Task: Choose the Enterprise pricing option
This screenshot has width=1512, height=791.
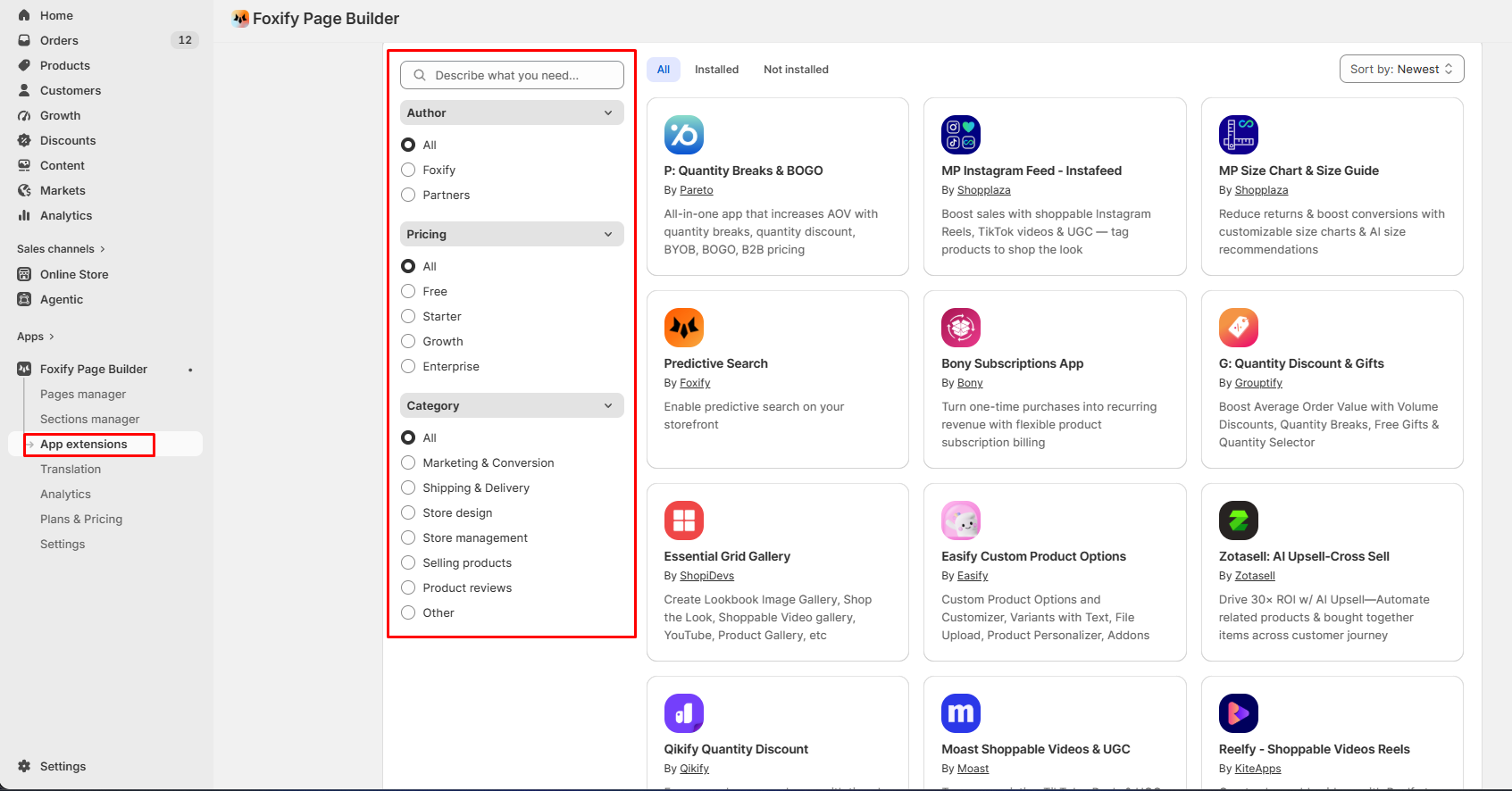Action: 408,366
